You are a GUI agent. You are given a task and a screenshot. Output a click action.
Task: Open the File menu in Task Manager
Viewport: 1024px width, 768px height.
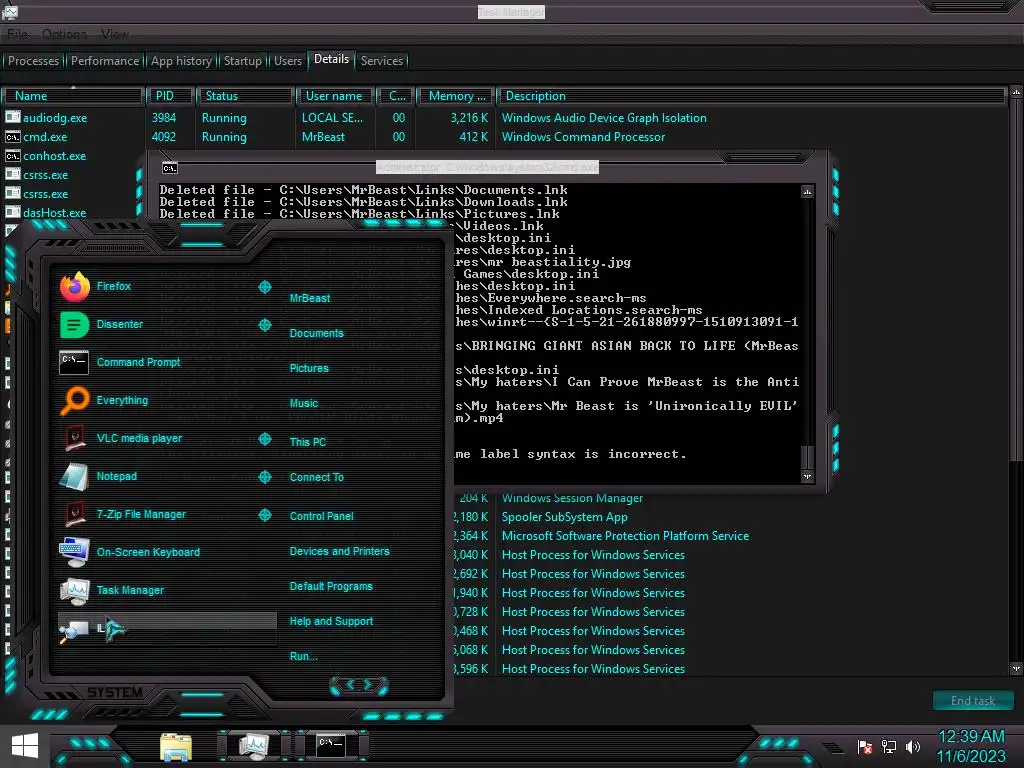[18, 34]
